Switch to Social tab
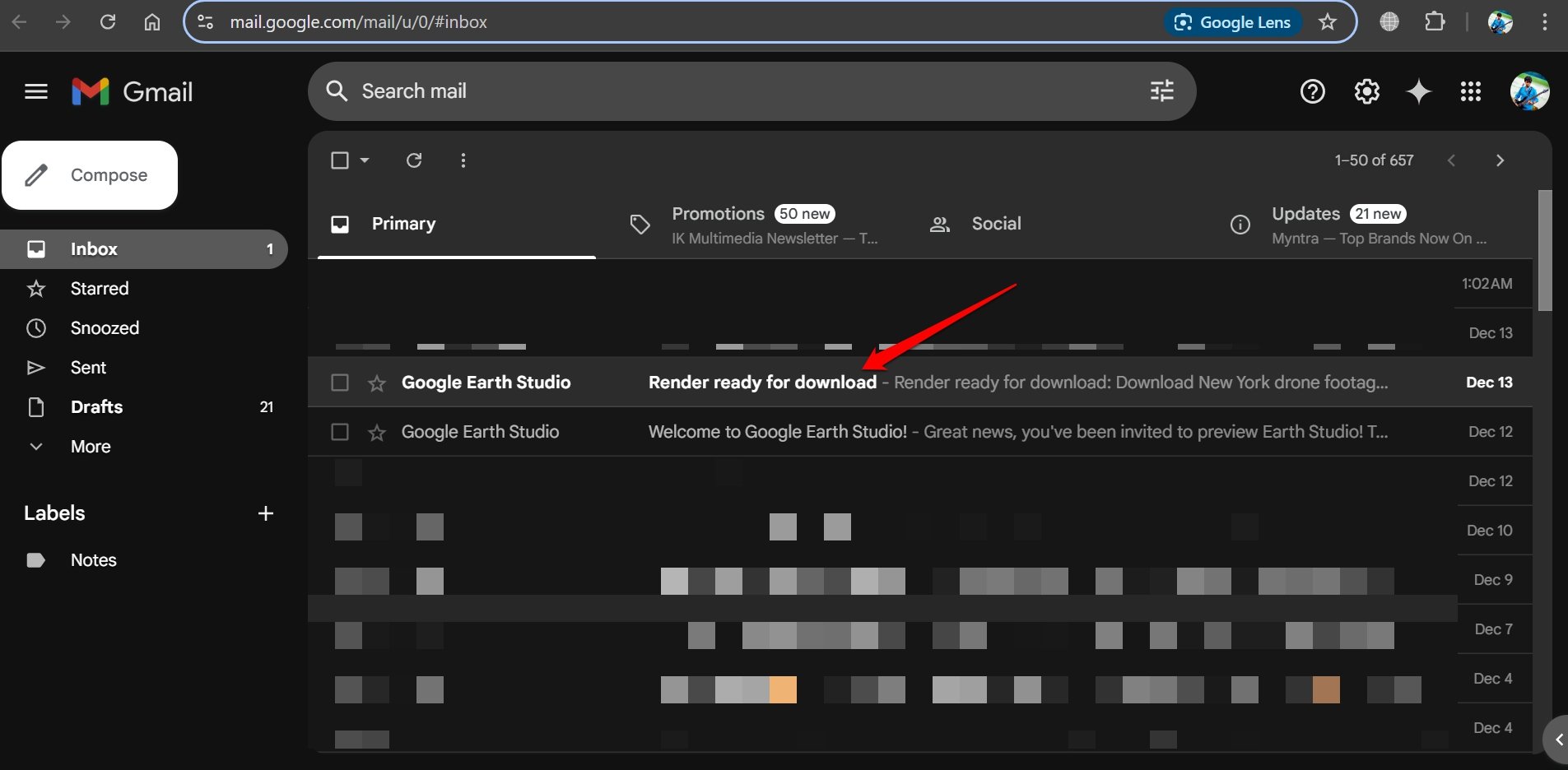 click(1055, 225)
